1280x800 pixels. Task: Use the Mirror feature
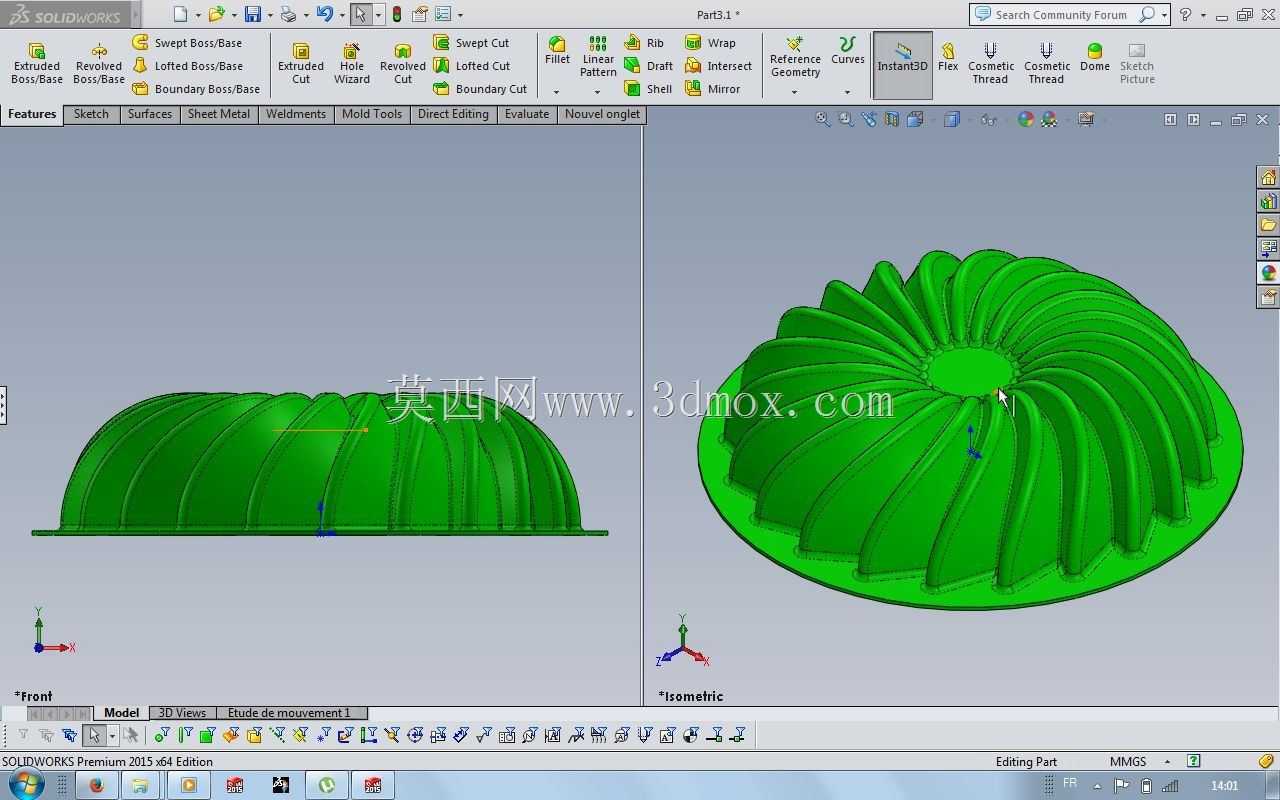712,89
